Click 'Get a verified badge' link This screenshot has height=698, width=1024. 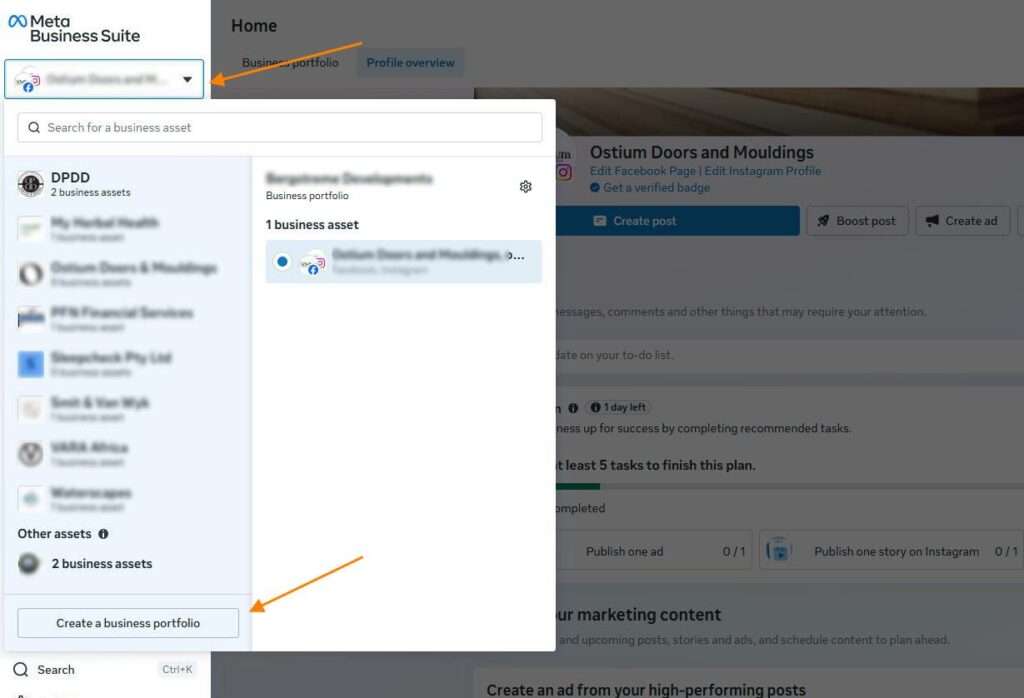(x=656, y=188)
